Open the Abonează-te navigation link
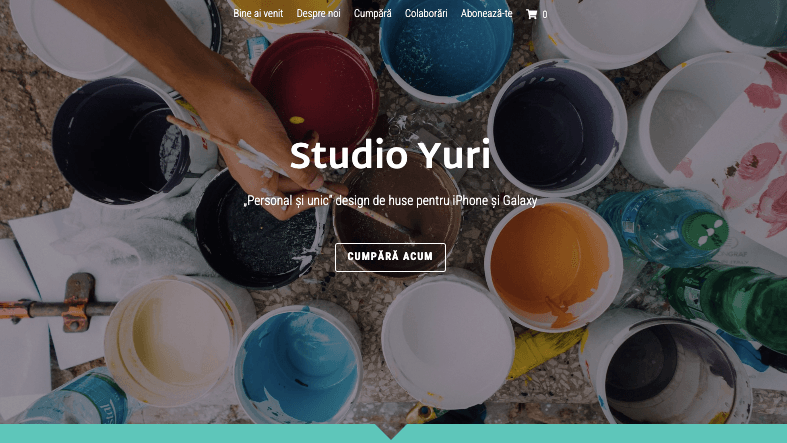The width and height of the screenshot is (787, 443). (486, 14)
